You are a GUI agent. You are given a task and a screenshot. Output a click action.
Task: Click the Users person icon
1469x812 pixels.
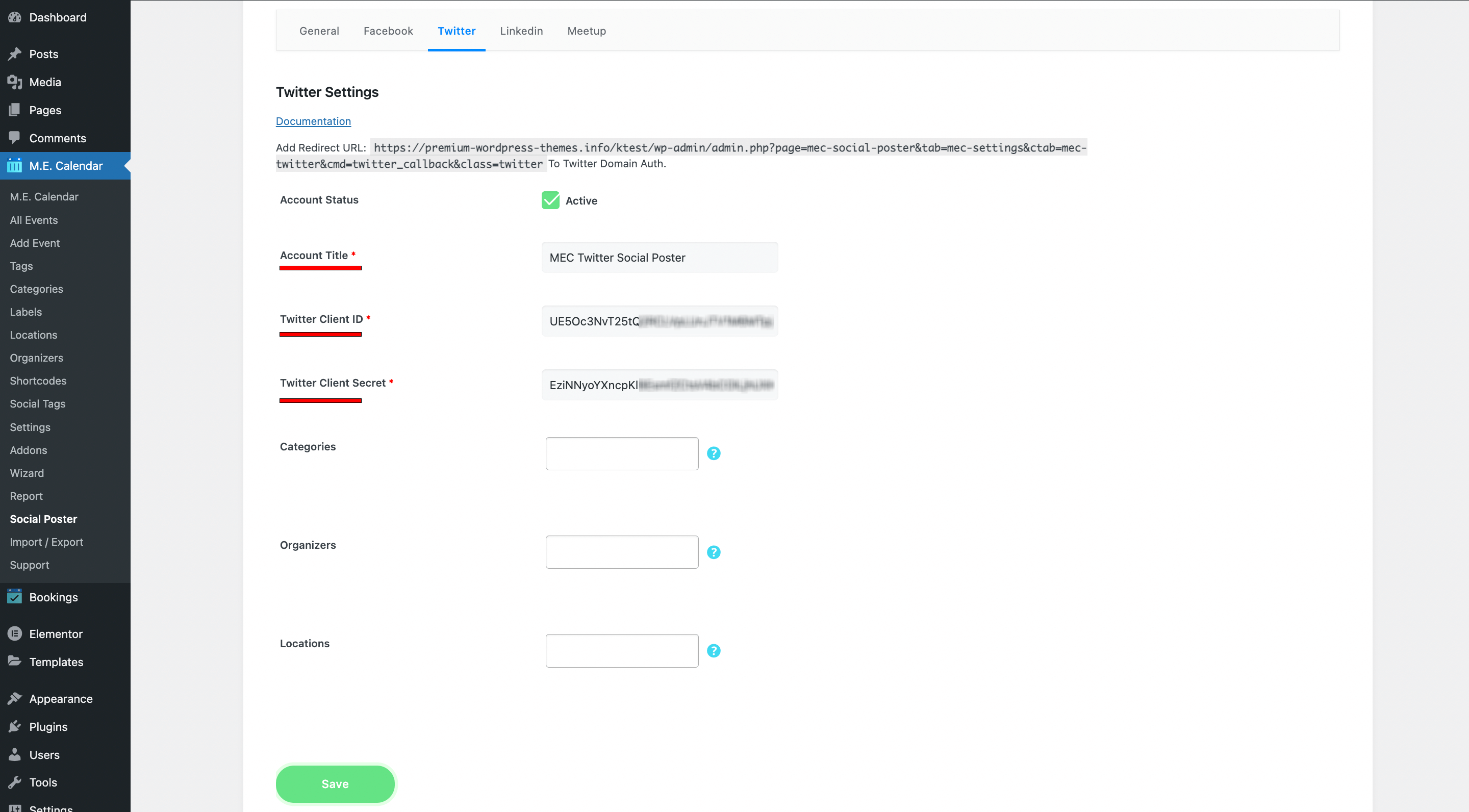pyautogui.click(x=15, y=754)
